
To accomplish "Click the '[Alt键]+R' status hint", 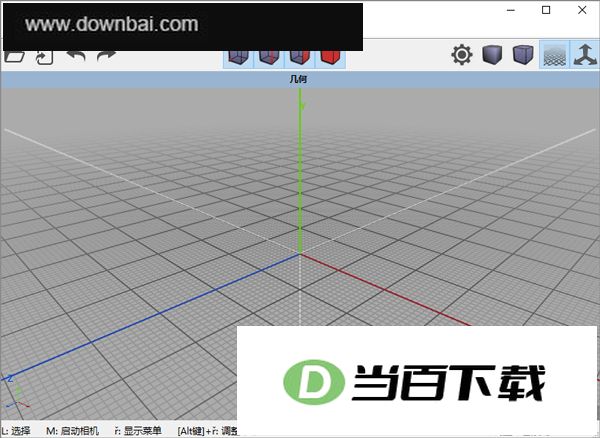I will click(208, 431).
